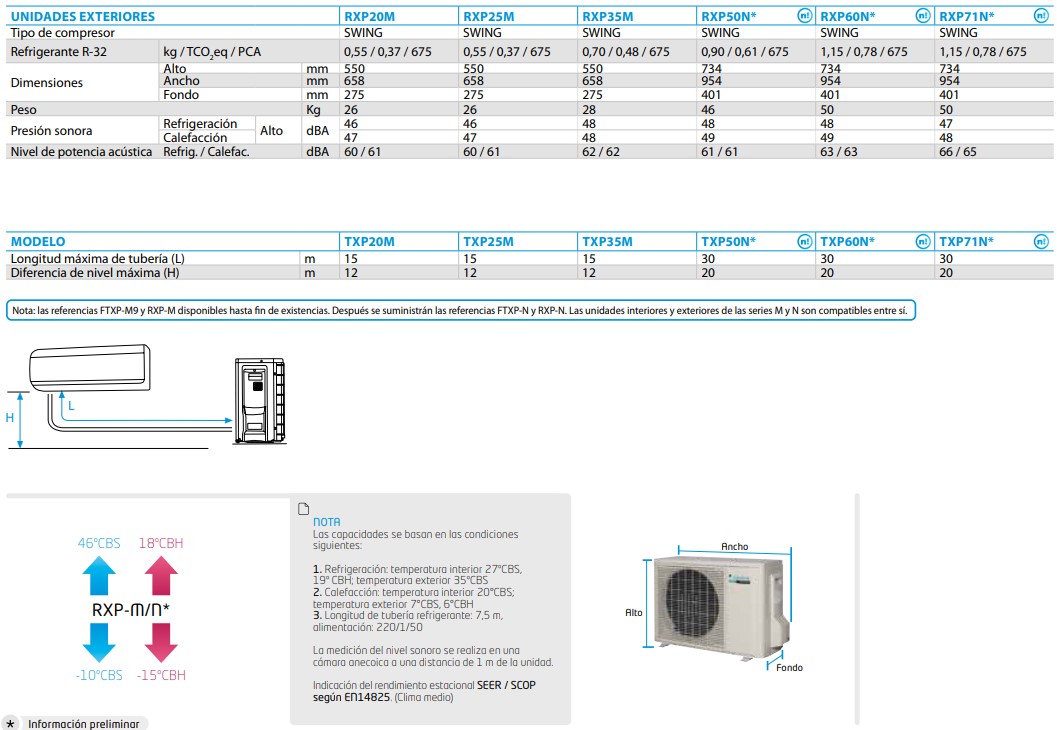Click the new badge beside RXP50N*

tap(804, 16)
